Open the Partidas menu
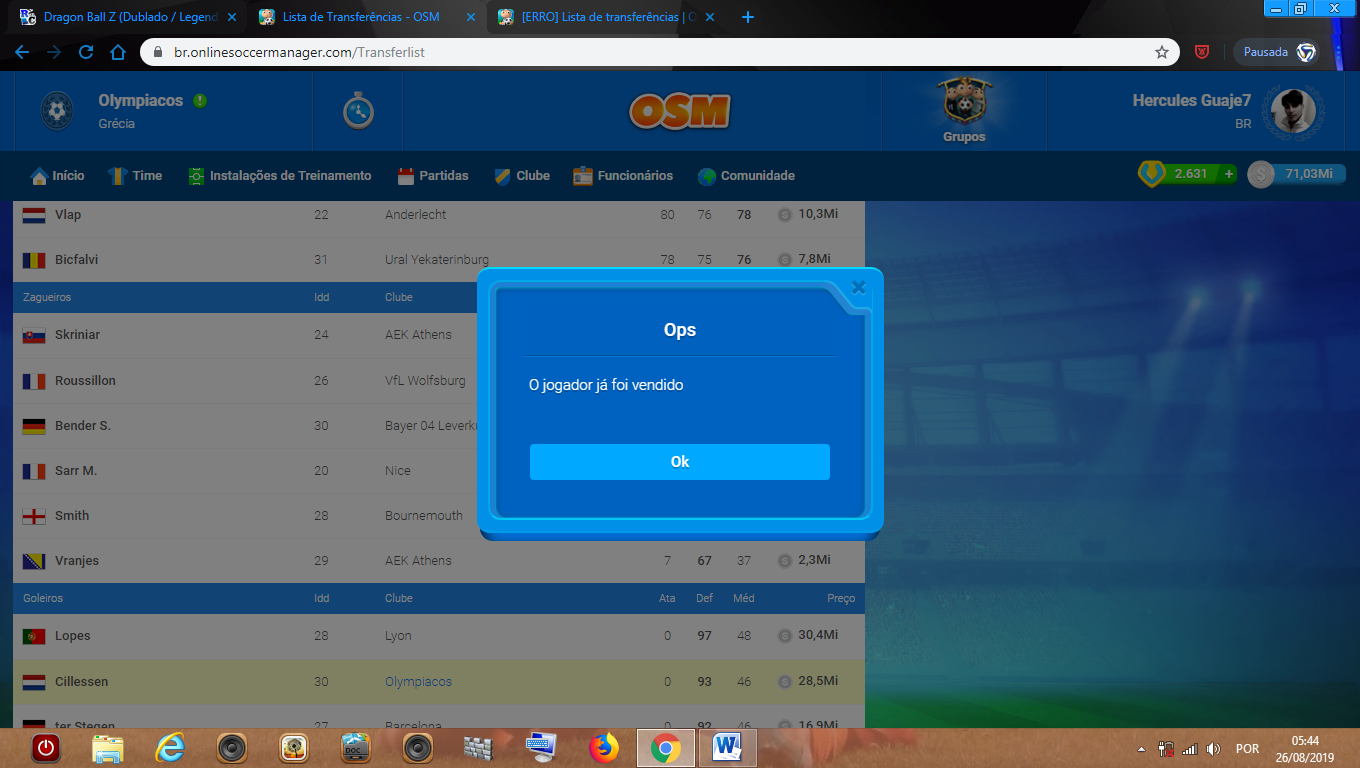Screen dimensions: 1360x768 [433, 176]
